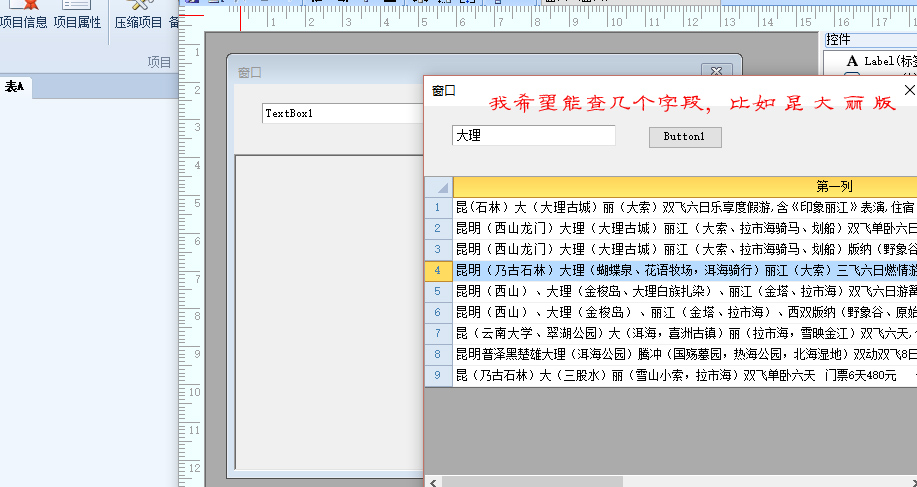
Task: Click the cell mentioning 西双版纳(野象谷、原始
Action: click(x=685, y=312)
